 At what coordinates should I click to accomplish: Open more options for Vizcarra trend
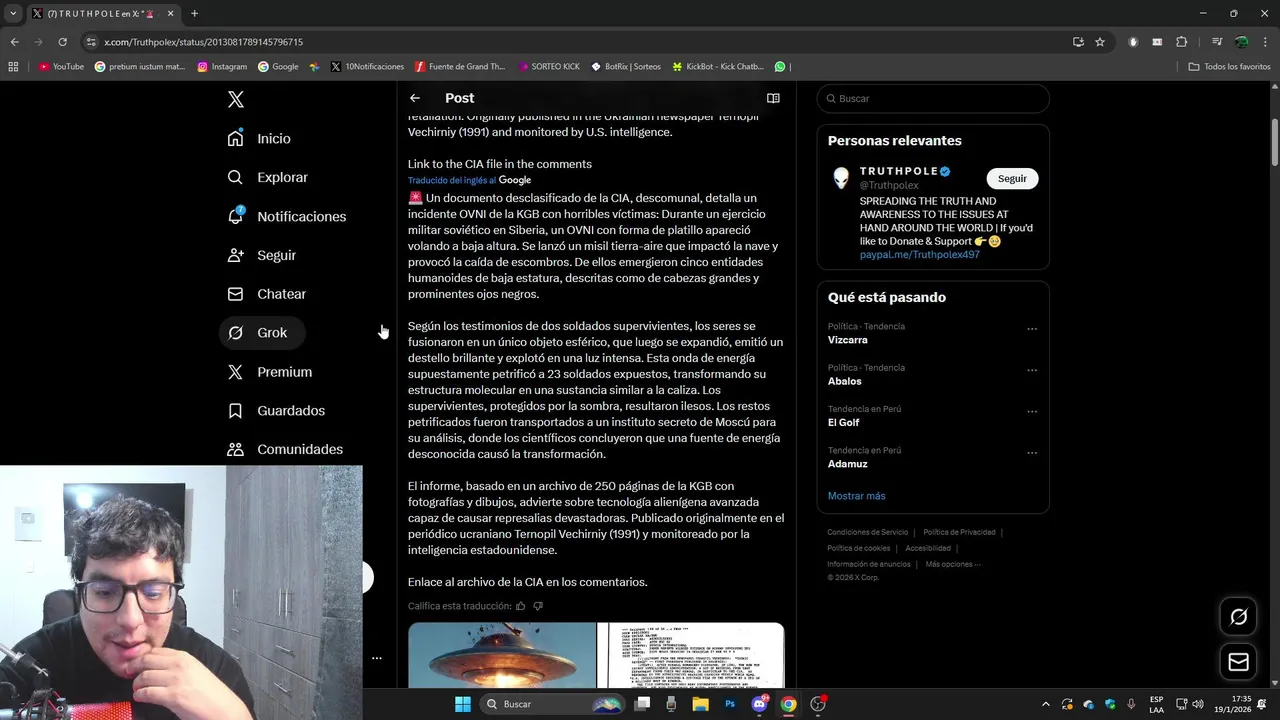[1032, 329]
